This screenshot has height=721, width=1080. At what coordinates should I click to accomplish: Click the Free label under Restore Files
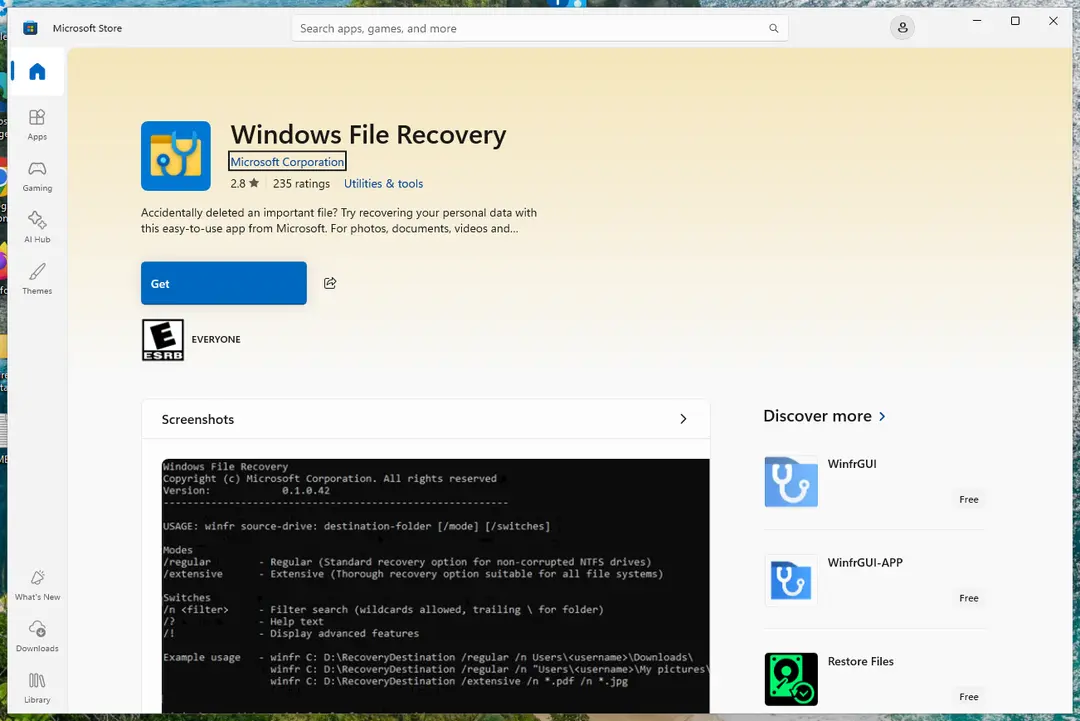pos(968,697)
